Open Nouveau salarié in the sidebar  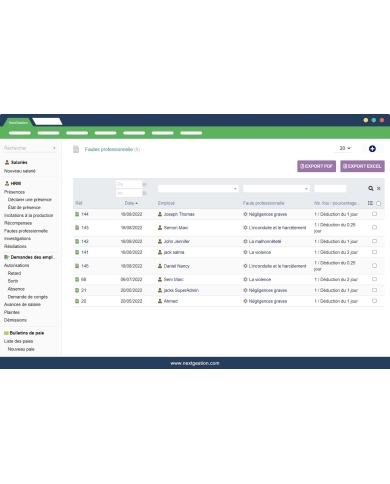[20, 171]
